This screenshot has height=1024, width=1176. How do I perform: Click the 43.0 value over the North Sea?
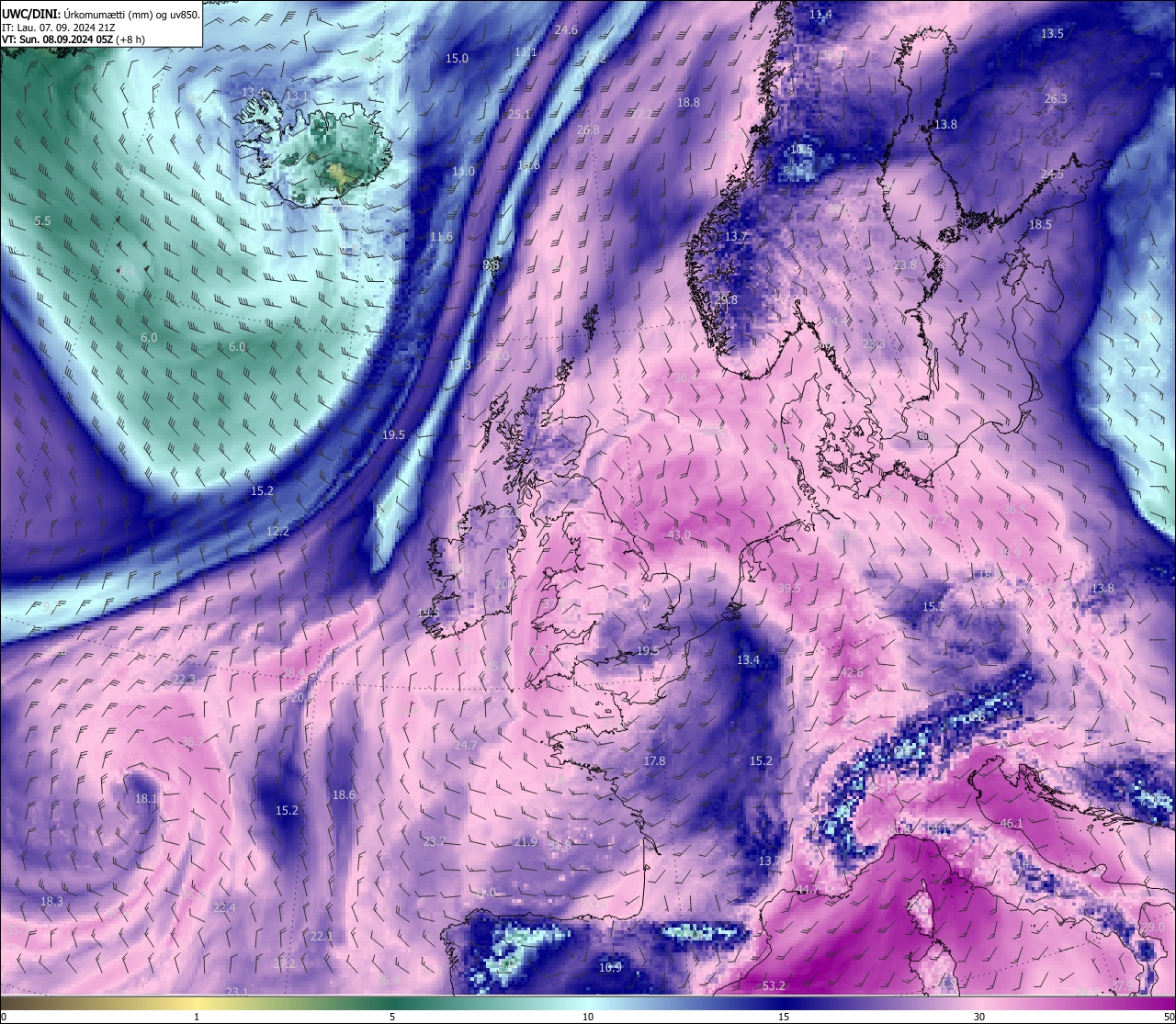(x=679, y=535)
